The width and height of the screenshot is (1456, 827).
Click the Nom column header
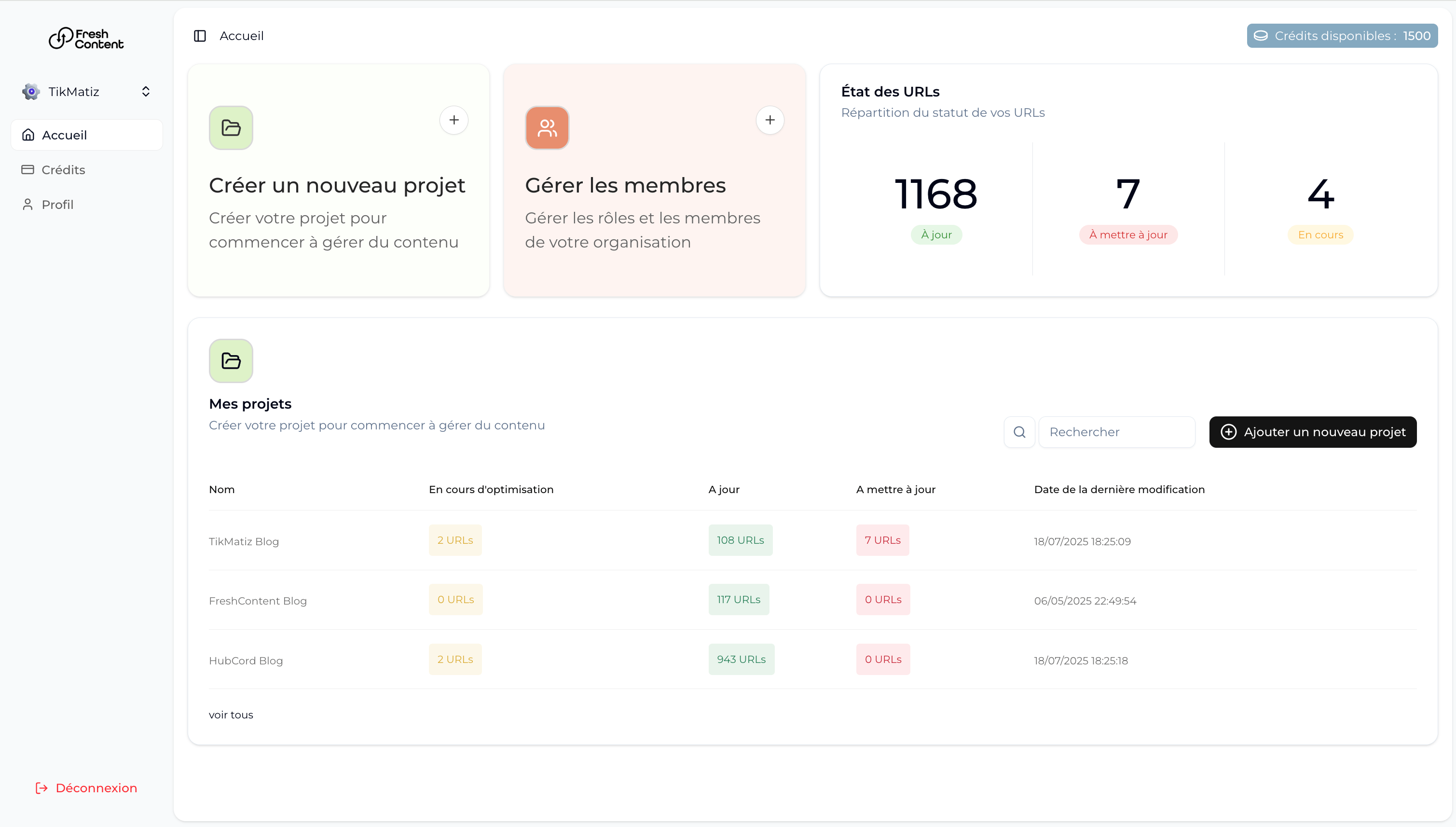click(x=221, y=489)
